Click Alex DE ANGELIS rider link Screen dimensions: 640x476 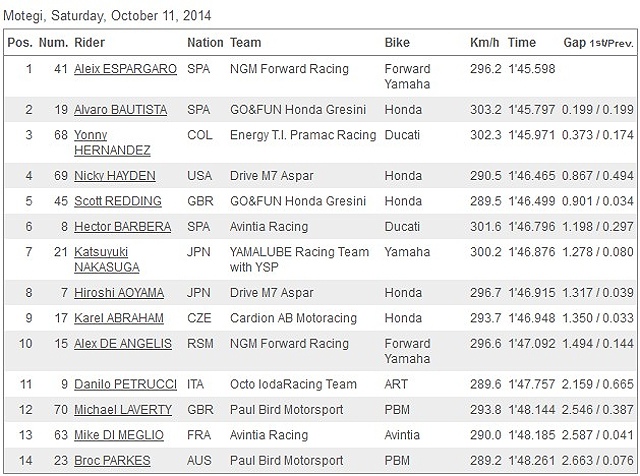[123, 344]
